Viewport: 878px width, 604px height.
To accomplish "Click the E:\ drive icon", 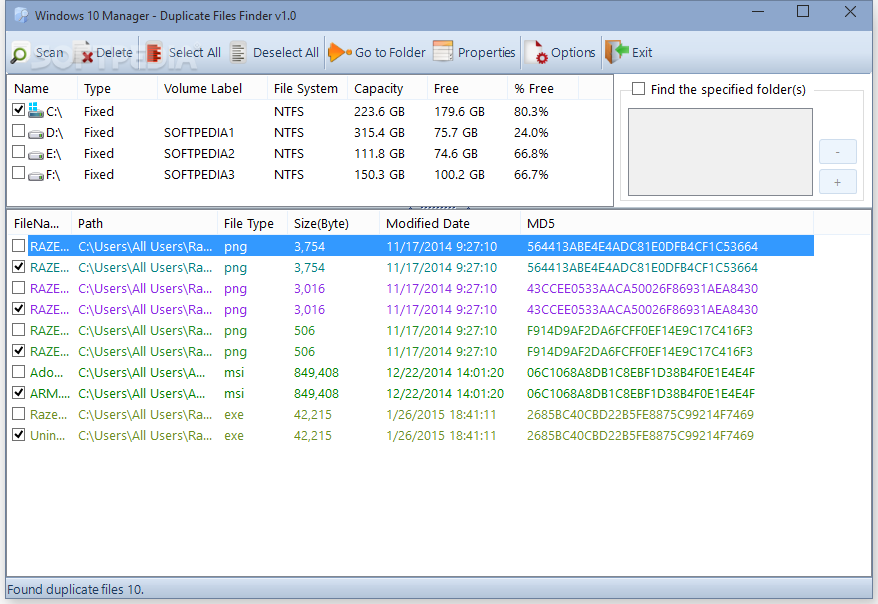I will pyautogui.click(x=36, y=154).
